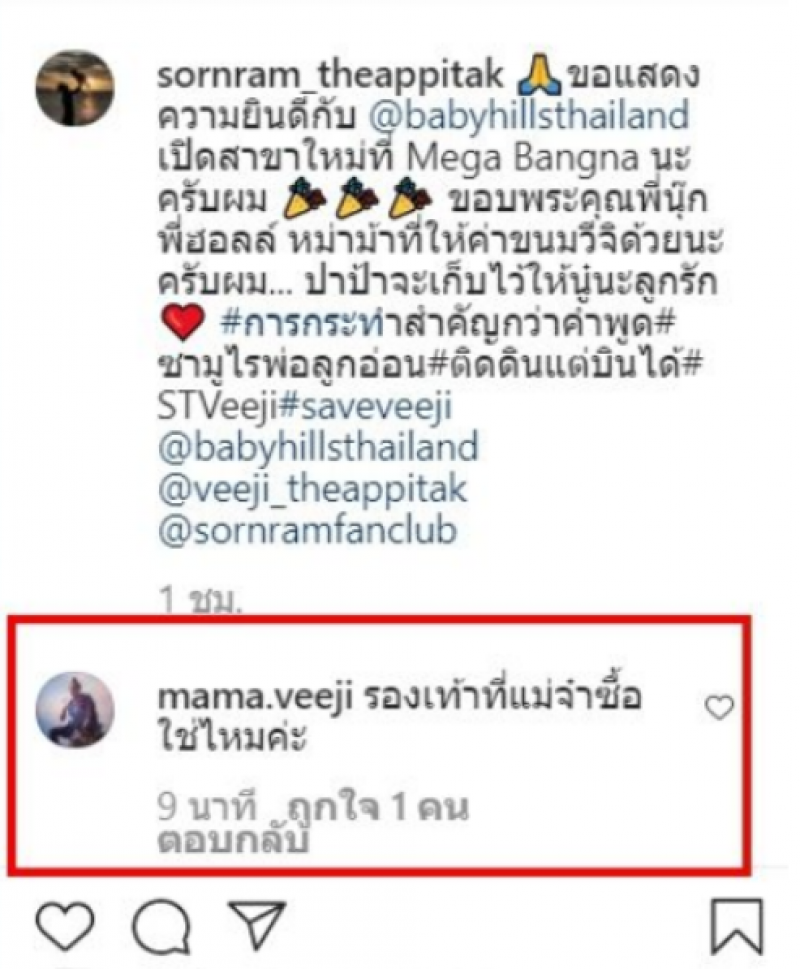Open sornram_theappitak username link
The image size is (800, 969).
(330, 75)
